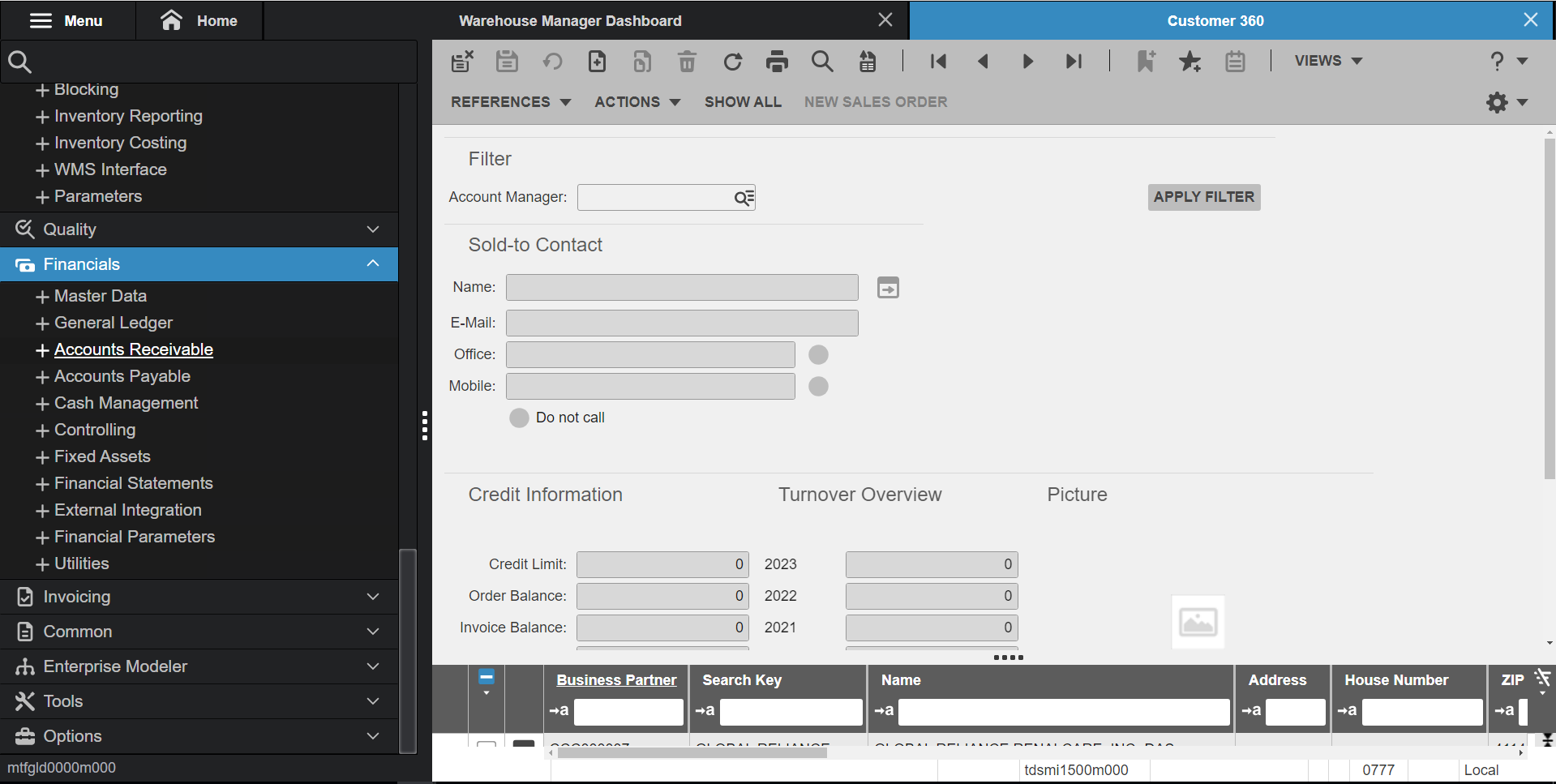The height and width of the screenshot is (784, 1556).
Task: Open the ACTIONS menu
Action: click(637, 102)
